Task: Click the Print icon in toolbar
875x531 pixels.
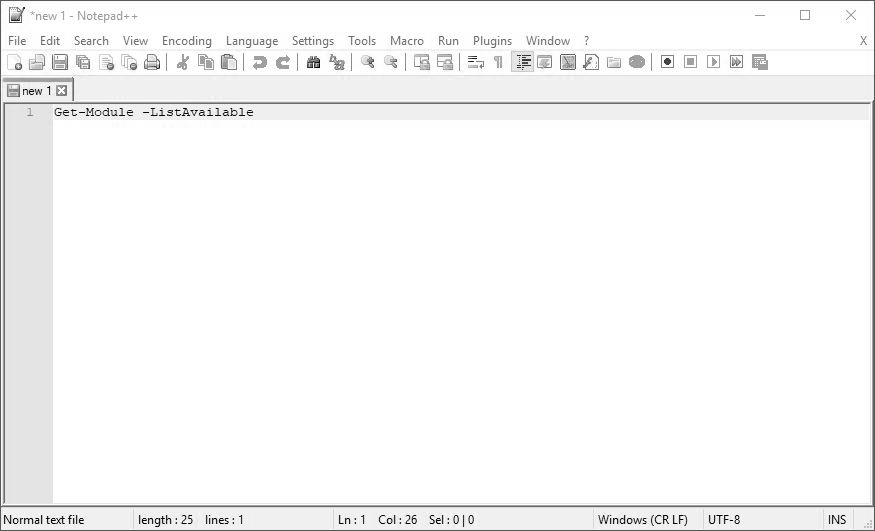Action: click(x=152, y=62)
